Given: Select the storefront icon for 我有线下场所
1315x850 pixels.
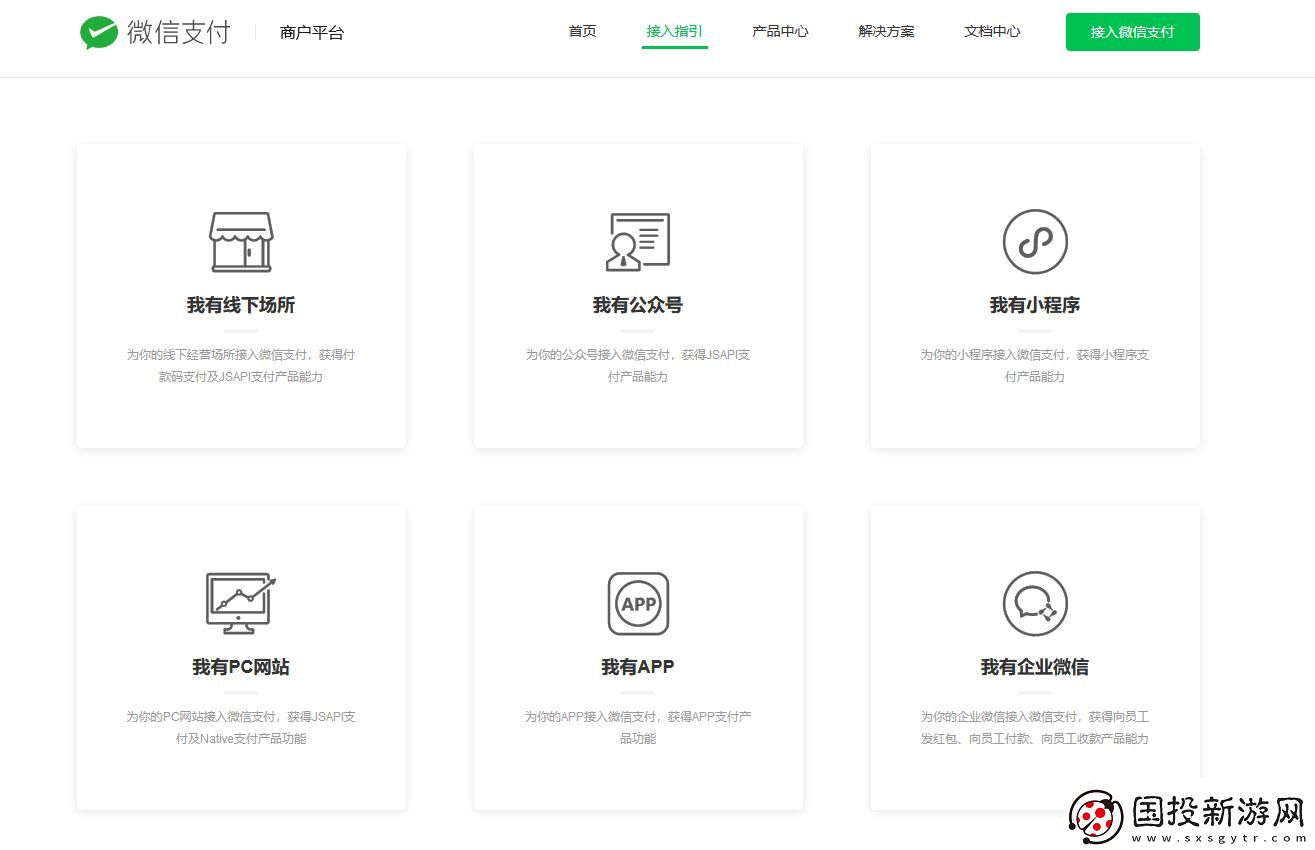Looking at the screenshot, I should click(x=240, y=241).
